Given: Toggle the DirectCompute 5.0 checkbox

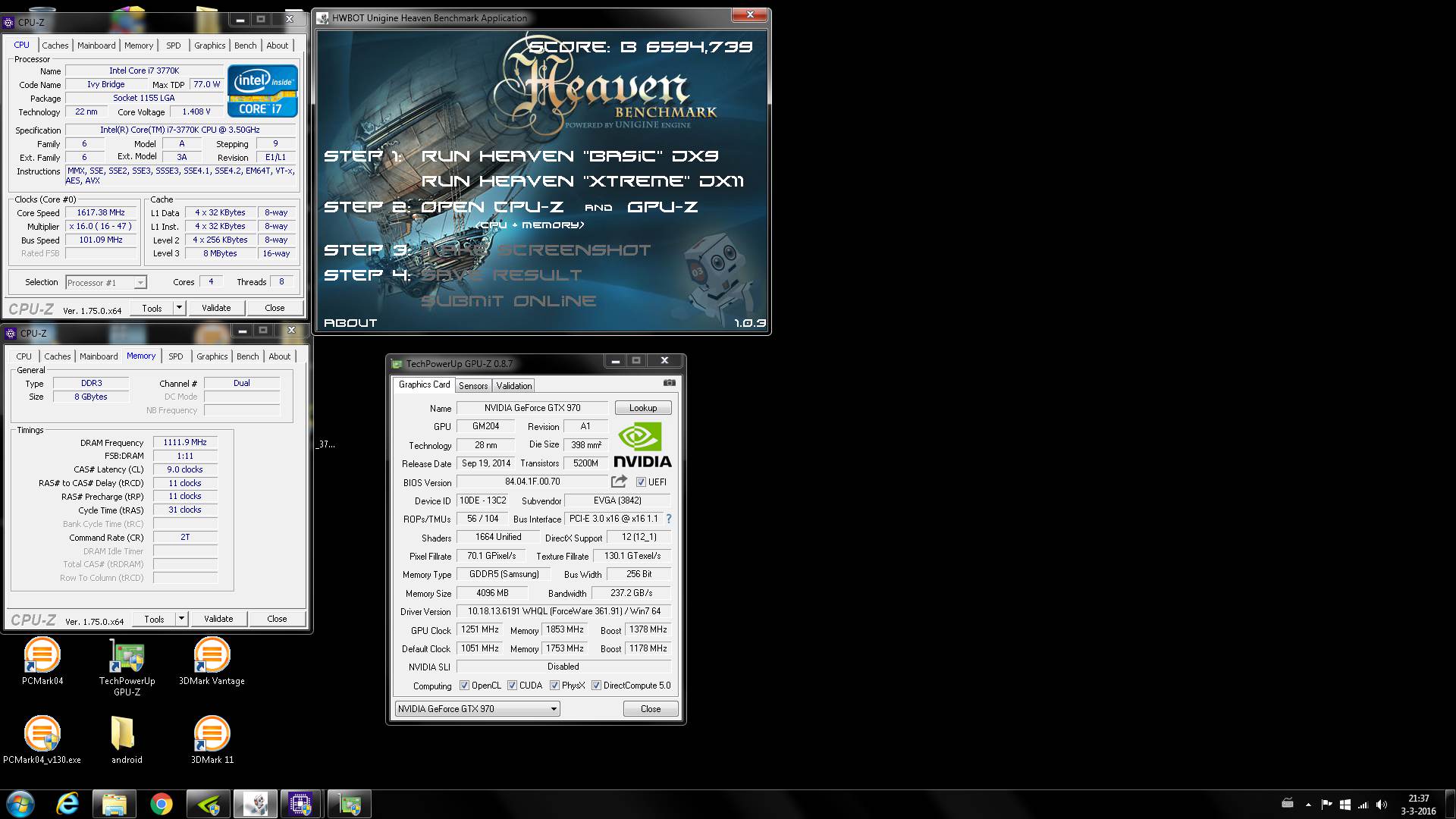Looking at the screenshot, I should point(597,686).
